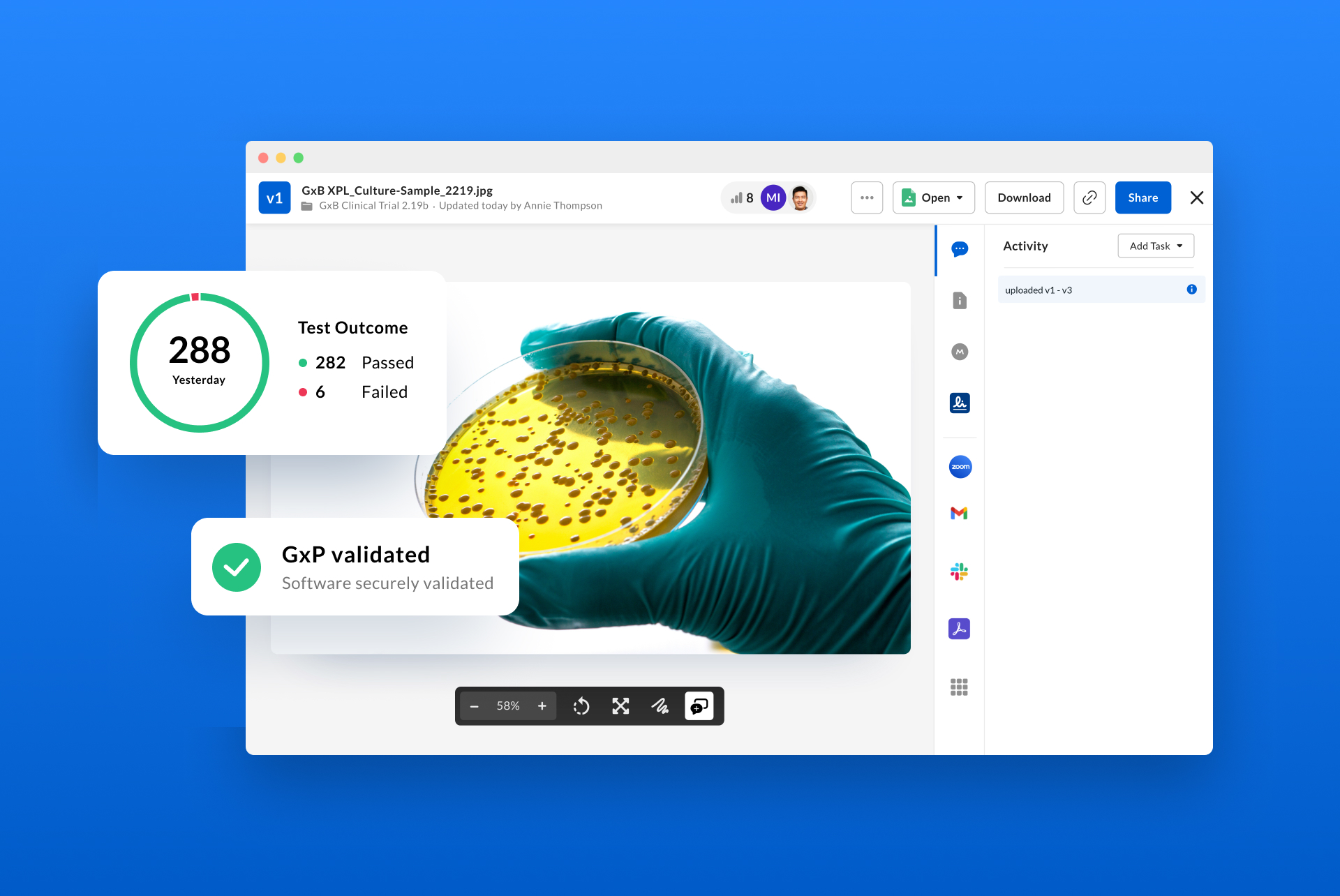Launch the Slack integration

click(x=959, y=572)
